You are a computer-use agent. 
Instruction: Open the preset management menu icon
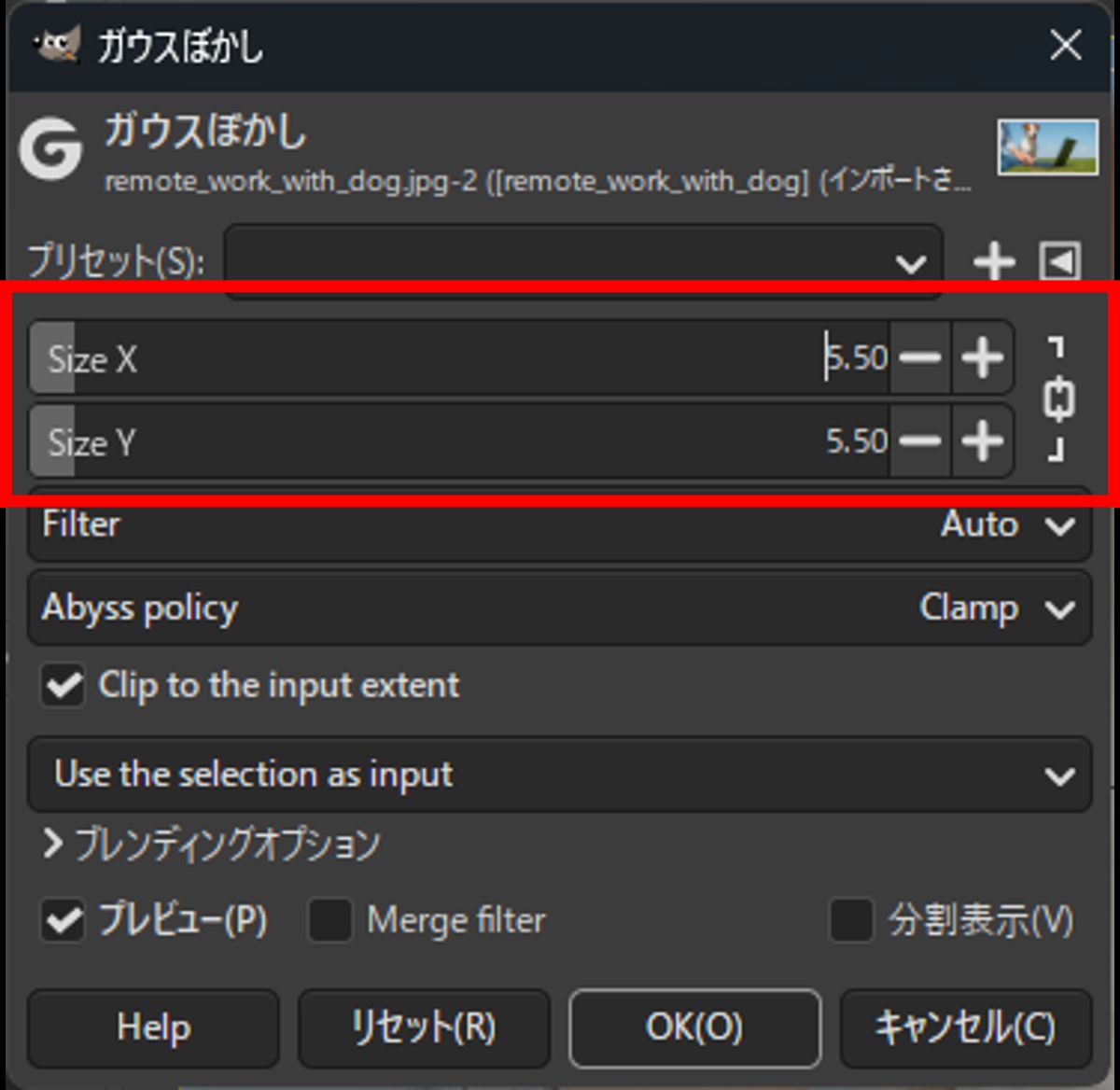(x=1060, y=261)
